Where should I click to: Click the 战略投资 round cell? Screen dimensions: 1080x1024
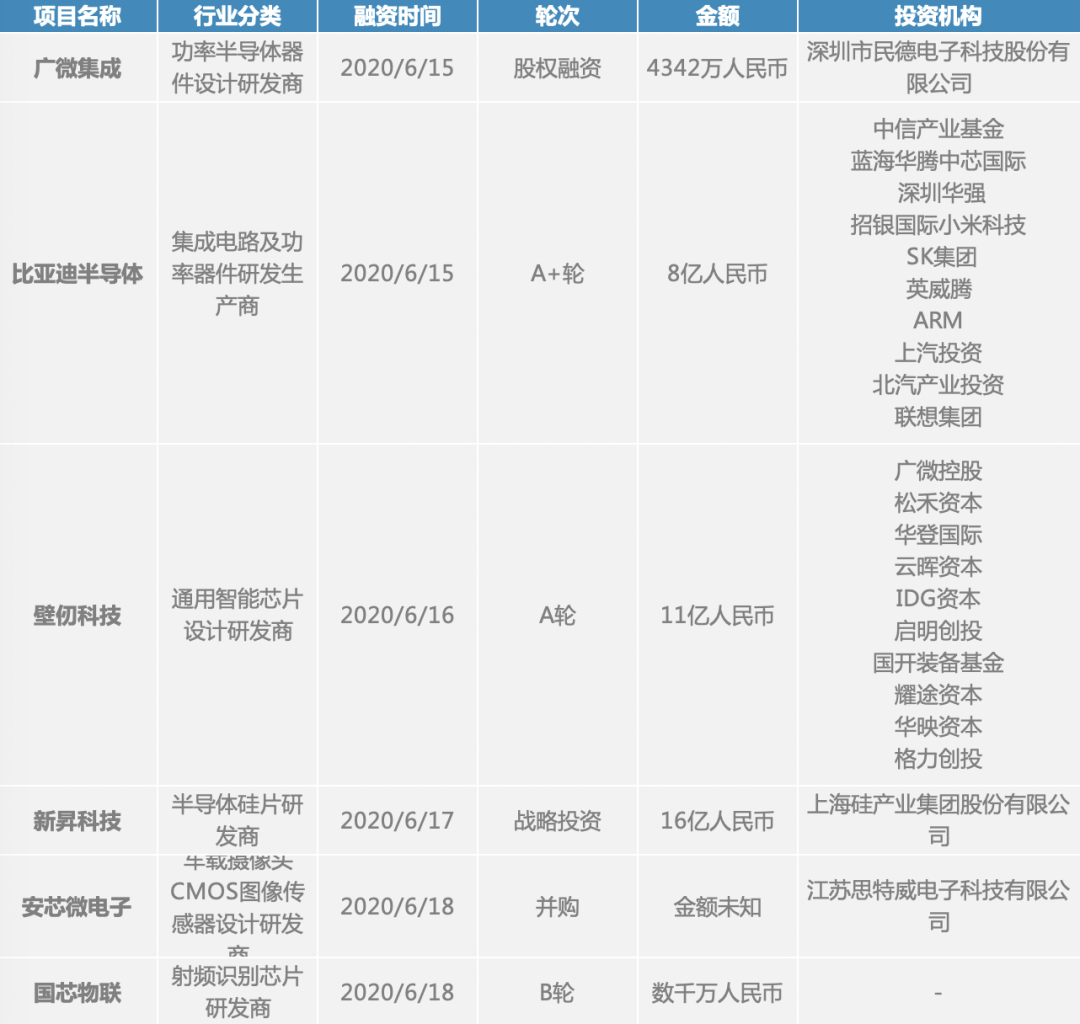click(x=557, y=820)
